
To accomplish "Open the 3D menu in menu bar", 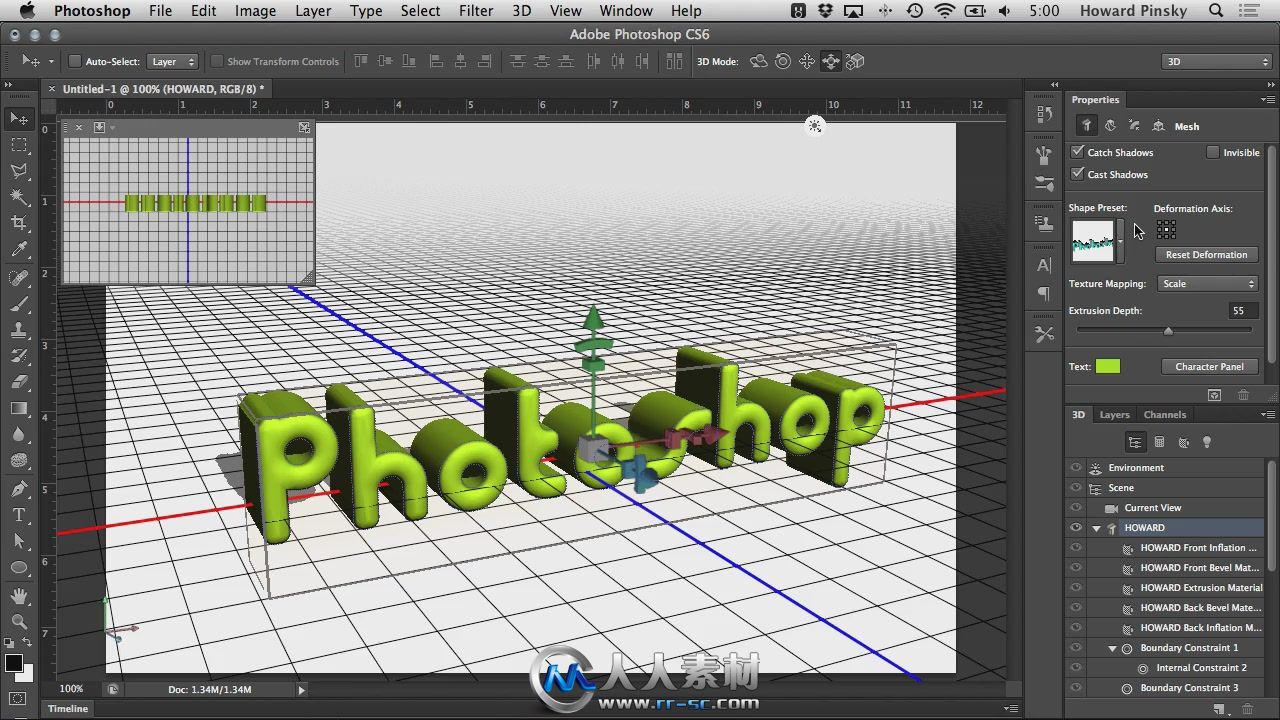I will 521,11.
